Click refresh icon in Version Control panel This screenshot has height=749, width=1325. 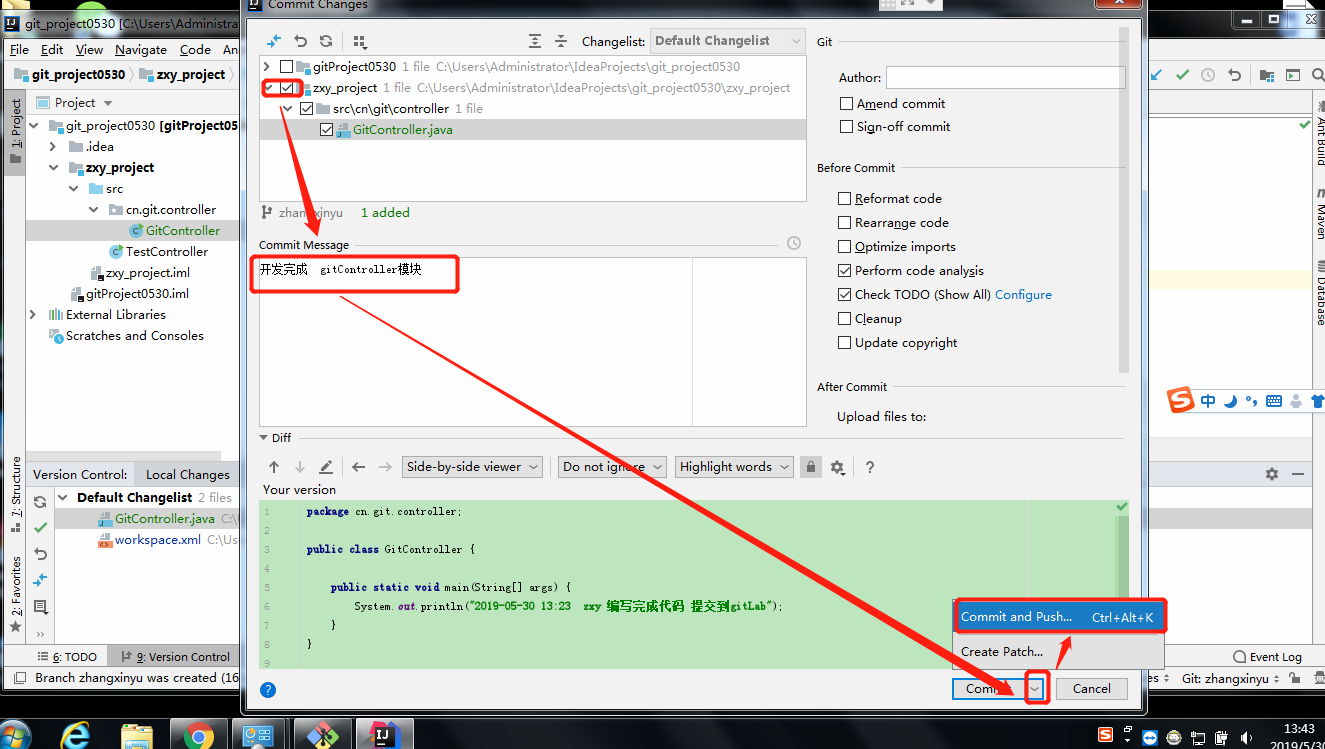41,502
